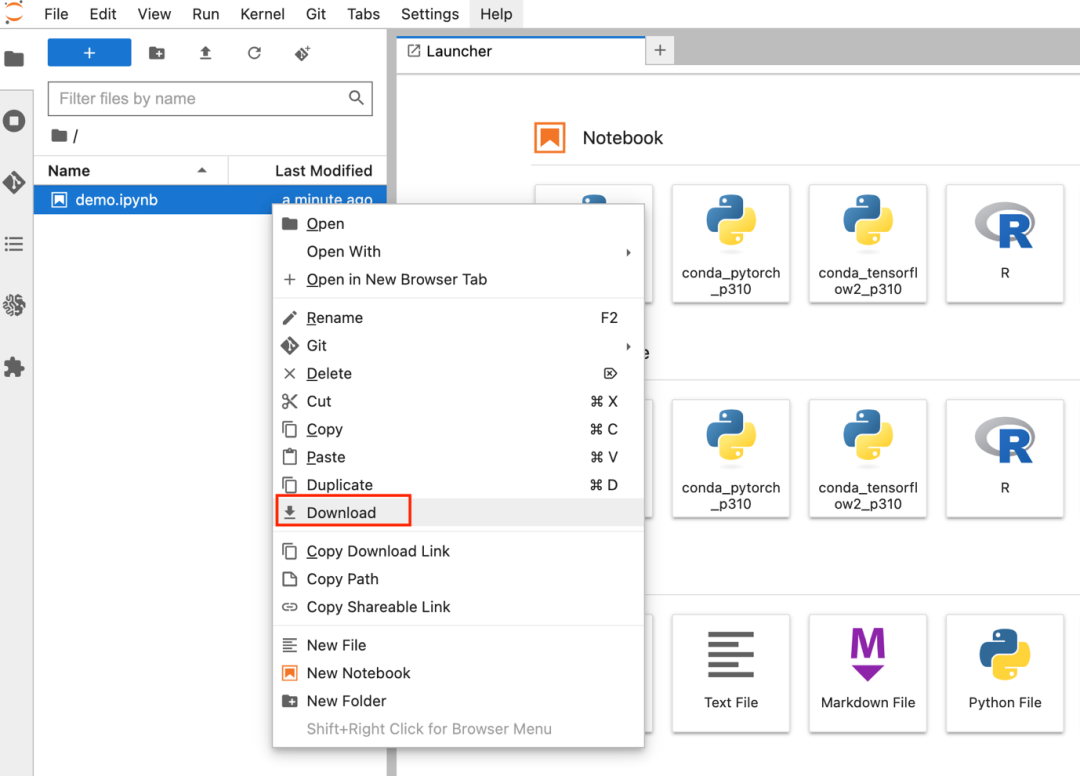Open the Git menu in the menu bar
The height and width of the screenshot is (776, 1080).
315,14
